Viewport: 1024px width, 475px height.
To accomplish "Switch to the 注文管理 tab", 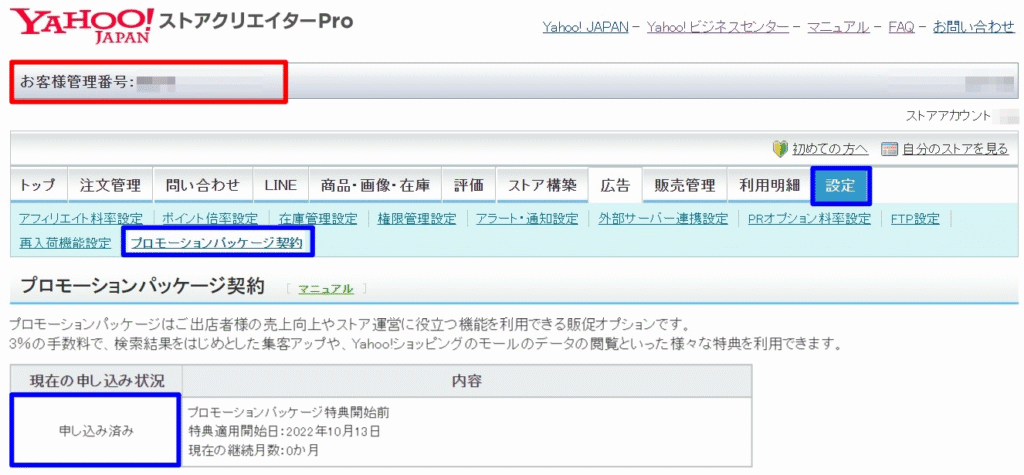I will [x=110, y=186].
